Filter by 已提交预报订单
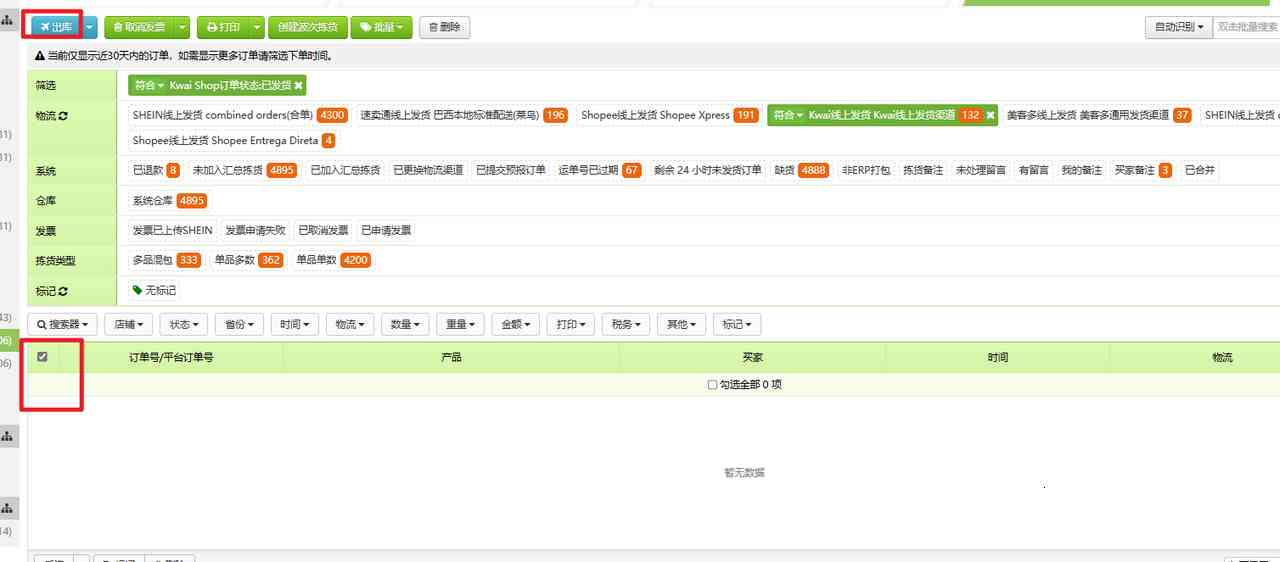Image resolution: width=1280 pixels, height=562 pixels. (x=511, y=170)
